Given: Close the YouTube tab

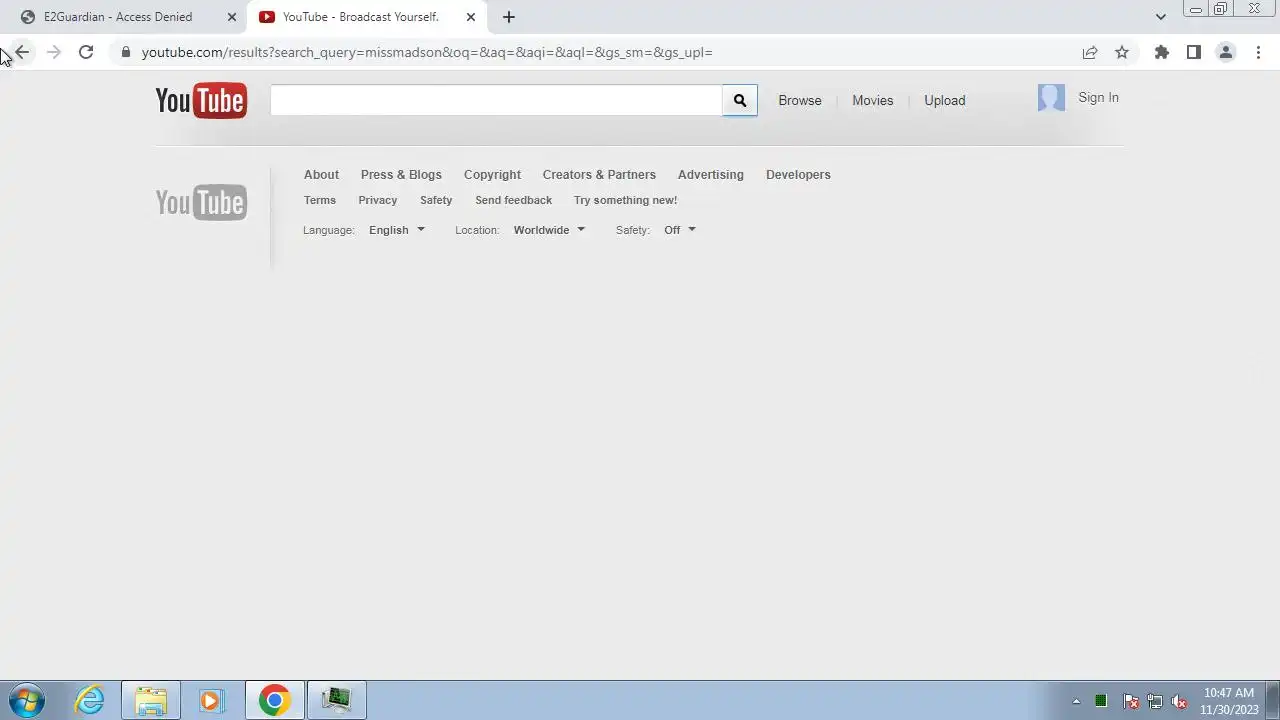Looking at the screenshot, I should [x=471, y=17].
